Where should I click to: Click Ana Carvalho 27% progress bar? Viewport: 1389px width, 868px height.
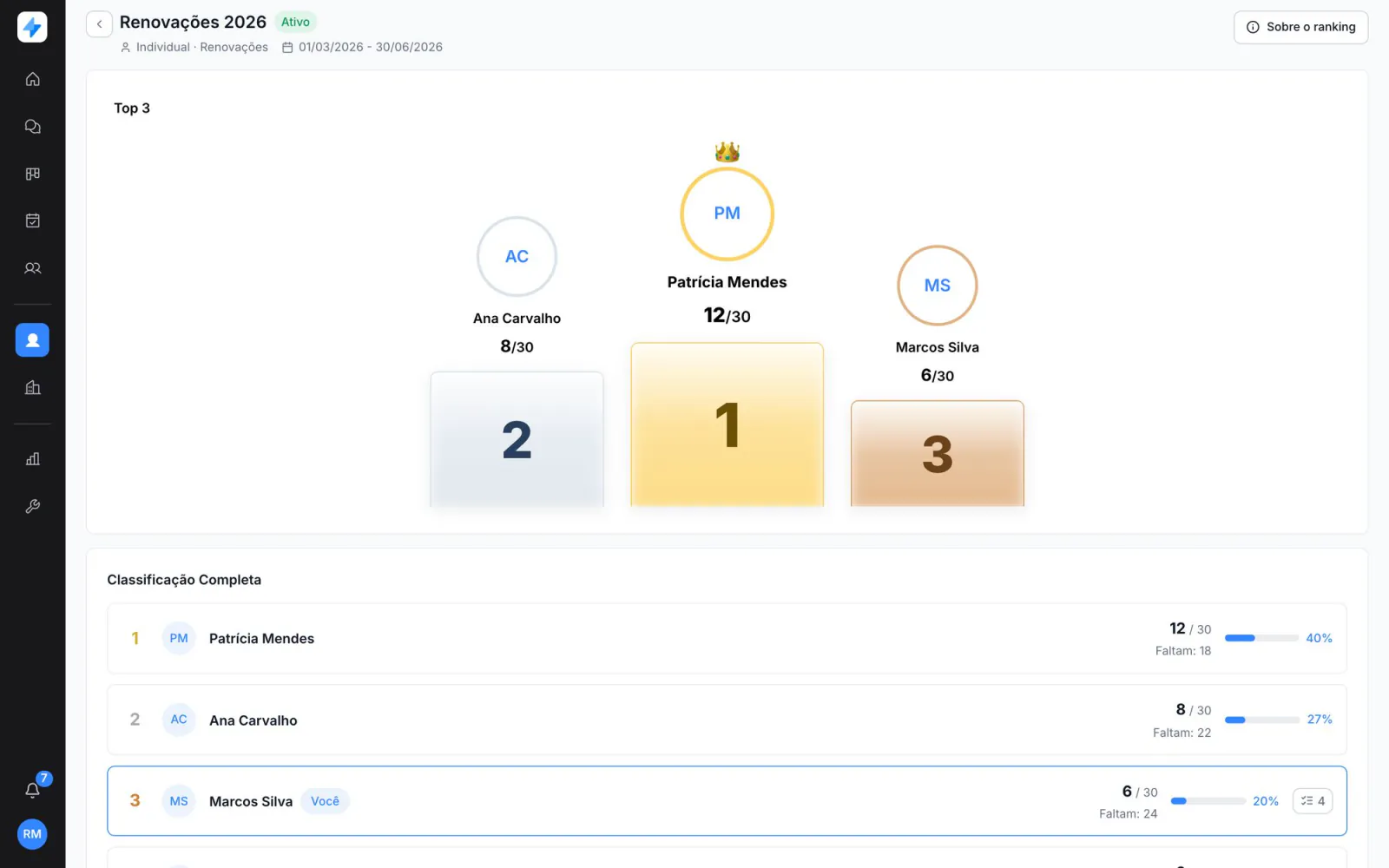coord(1261,720)
